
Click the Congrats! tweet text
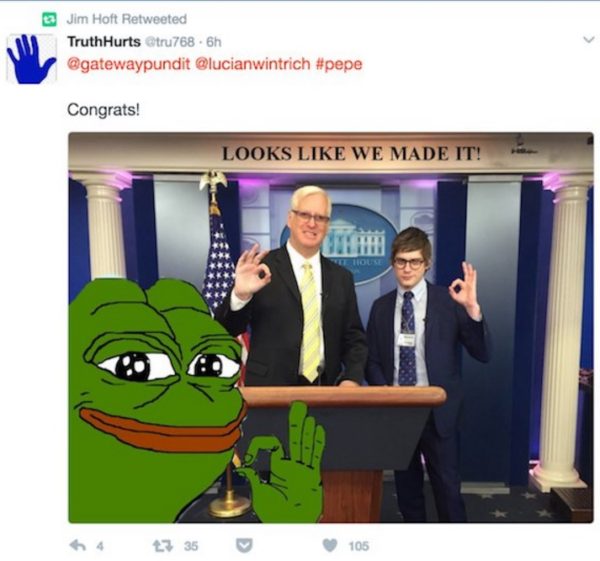coord(103,110)
